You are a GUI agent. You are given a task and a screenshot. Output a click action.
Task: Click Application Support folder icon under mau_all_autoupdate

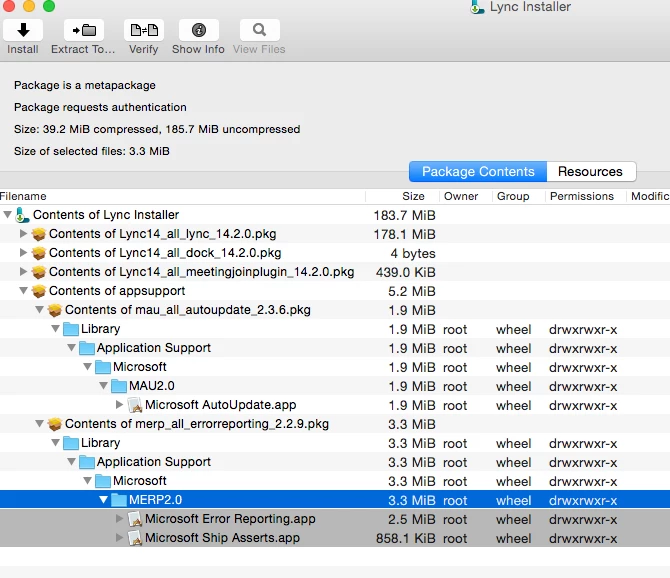[87, 348]
